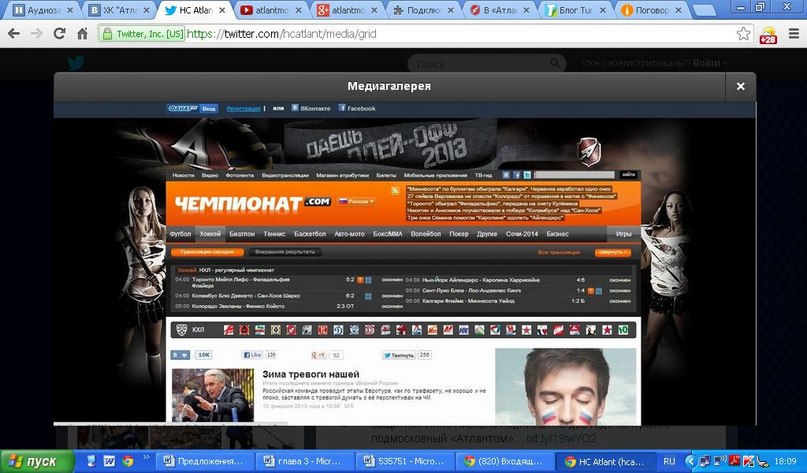The height and width of the screenshot is (473, 807).
Task: Click the Чемпионат.com screenshot in the gallery
Action: click(405, 262)
